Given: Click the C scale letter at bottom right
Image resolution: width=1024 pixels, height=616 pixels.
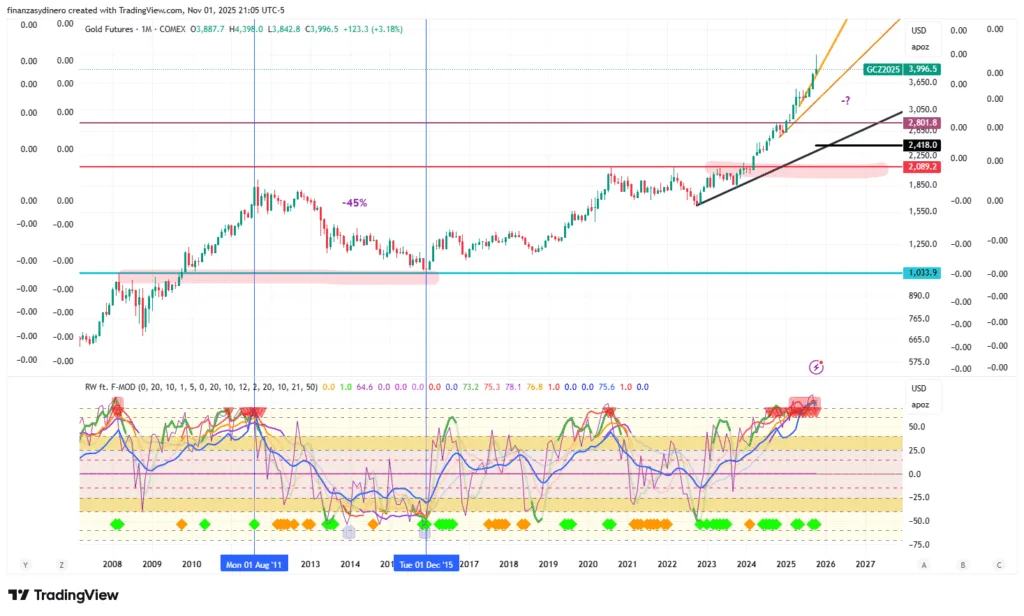Looking at the screenshot, I should tap(999, 564).
